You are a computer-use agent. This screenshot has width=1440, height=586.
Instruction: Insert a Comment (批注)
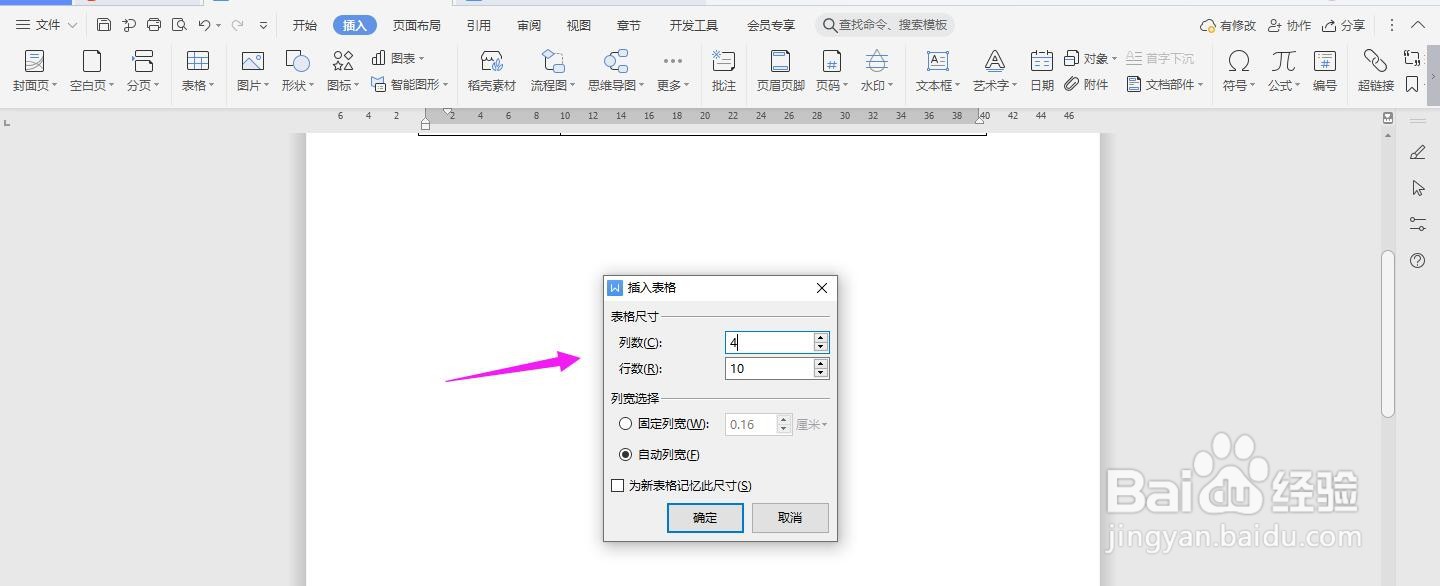click(724, 71)
